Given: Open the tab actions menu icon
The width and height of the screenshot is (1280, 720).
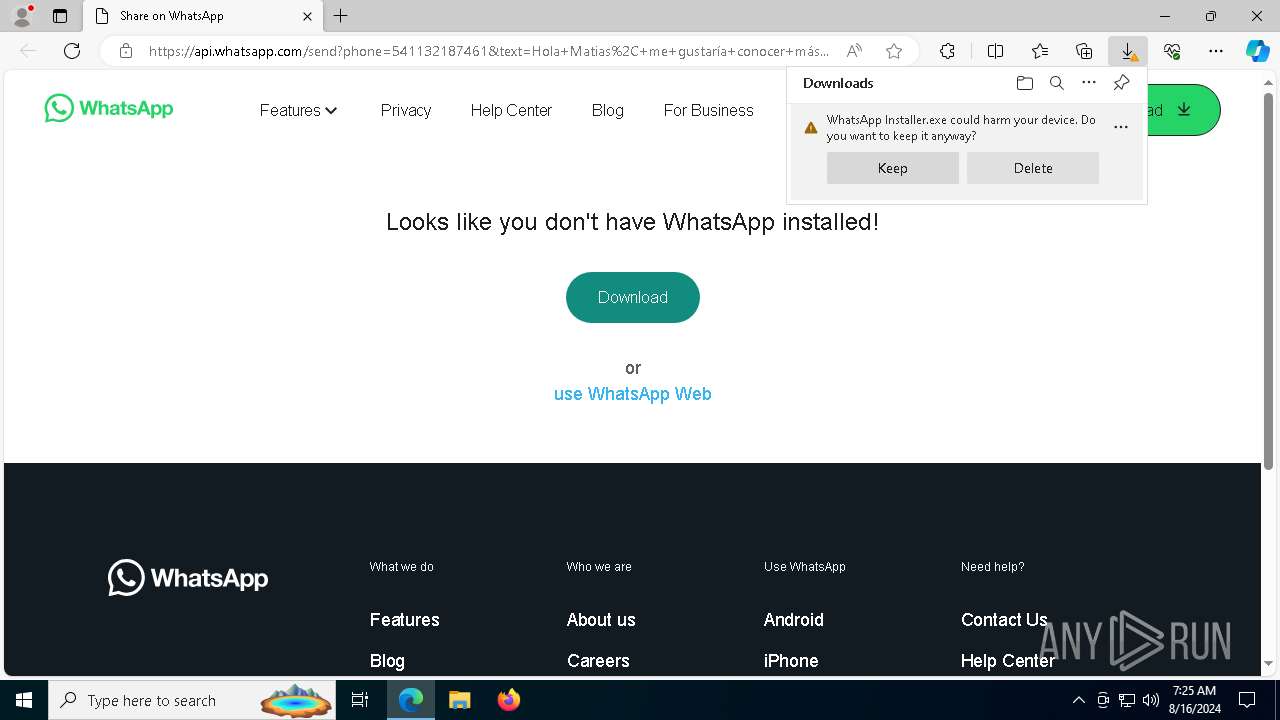Looking at the screenshot, I should tap(60, 16).
